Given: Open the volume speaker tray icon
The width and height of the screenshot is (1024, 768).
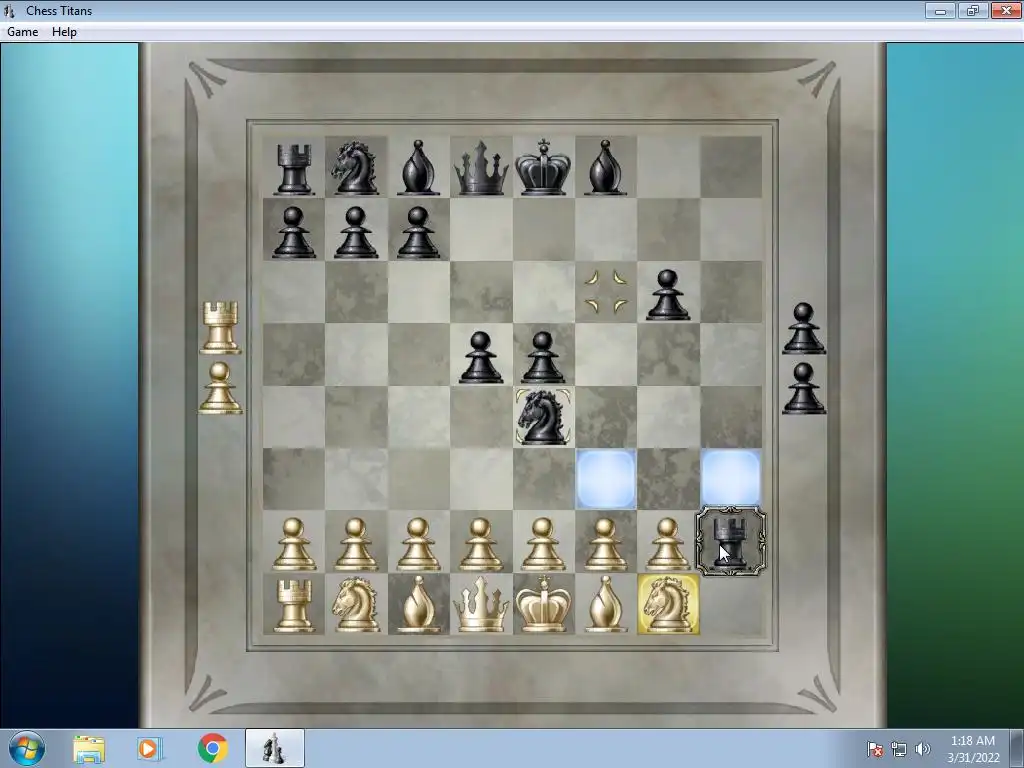Looking at the screenshot, I should (922, 749).
